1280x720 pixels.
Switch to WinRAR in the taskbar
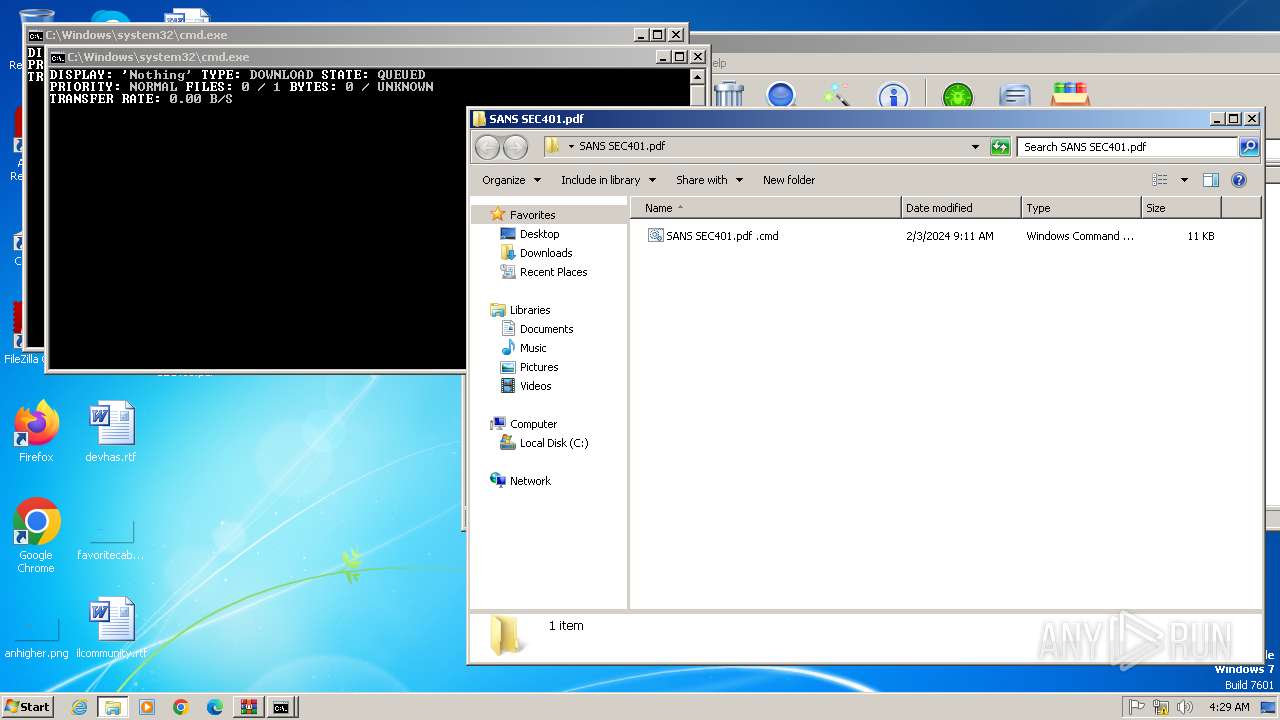248,707
